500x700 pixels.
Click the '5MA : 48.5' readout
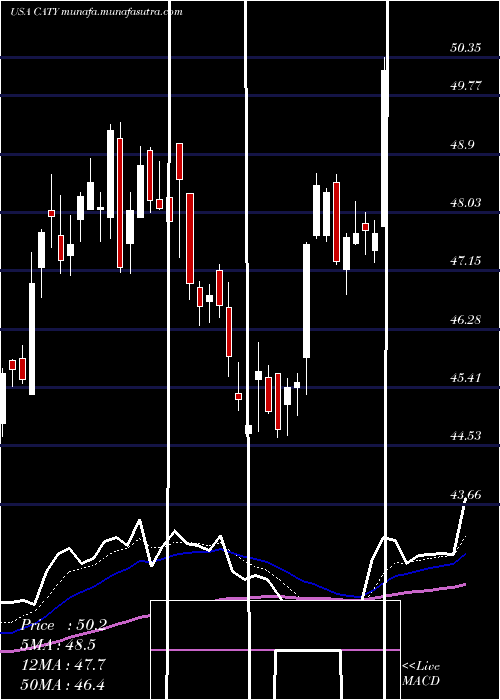click(x=58, y=645)
